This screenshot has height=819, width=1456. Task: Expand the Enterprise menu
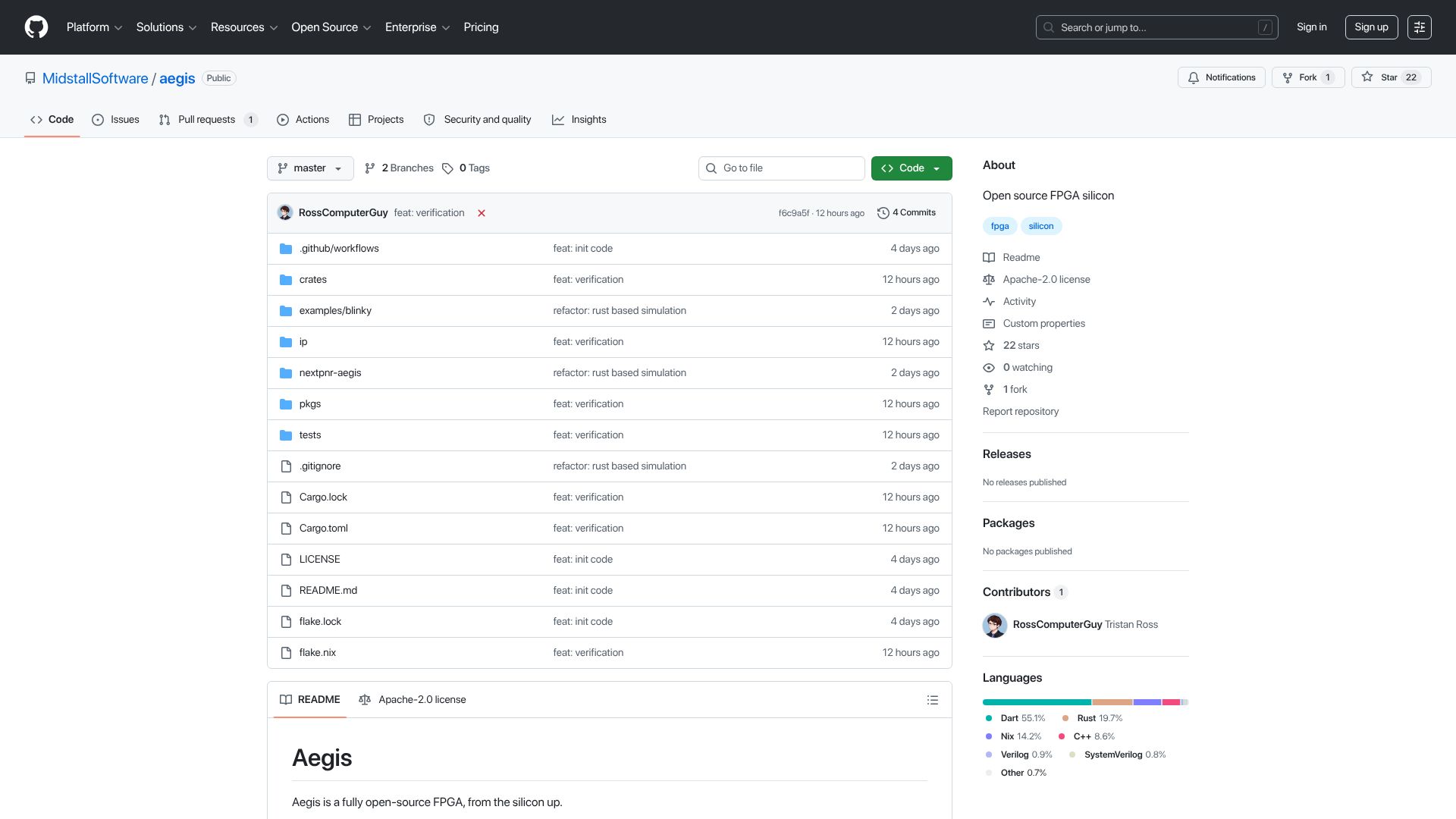point(418,27)
